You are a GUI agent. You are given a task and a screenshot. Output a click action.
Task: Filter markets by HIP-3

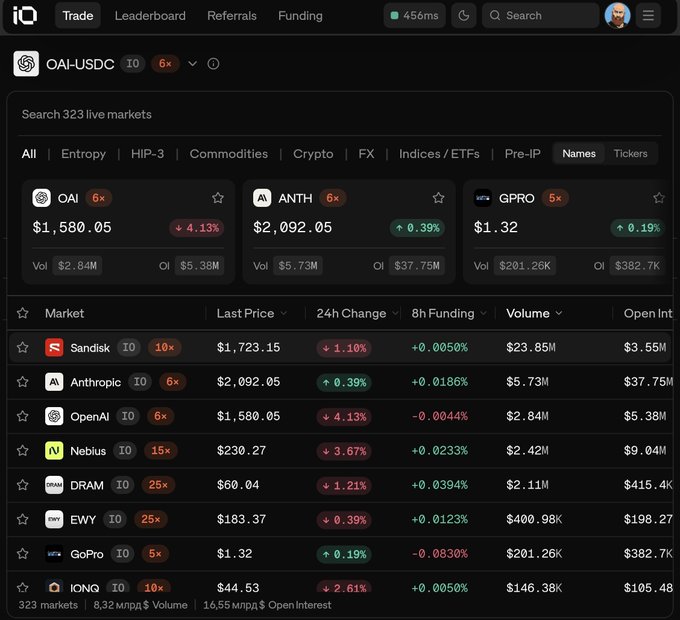147,154
